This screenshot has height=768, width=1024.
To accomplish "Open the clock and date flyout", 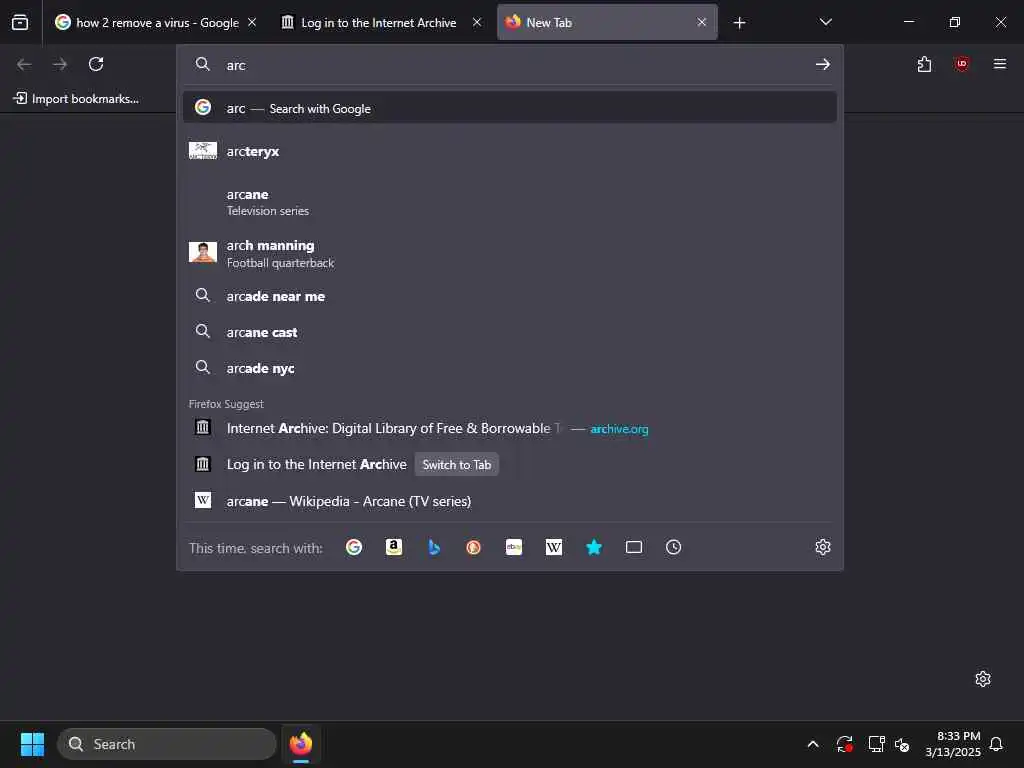I will 953,744.
